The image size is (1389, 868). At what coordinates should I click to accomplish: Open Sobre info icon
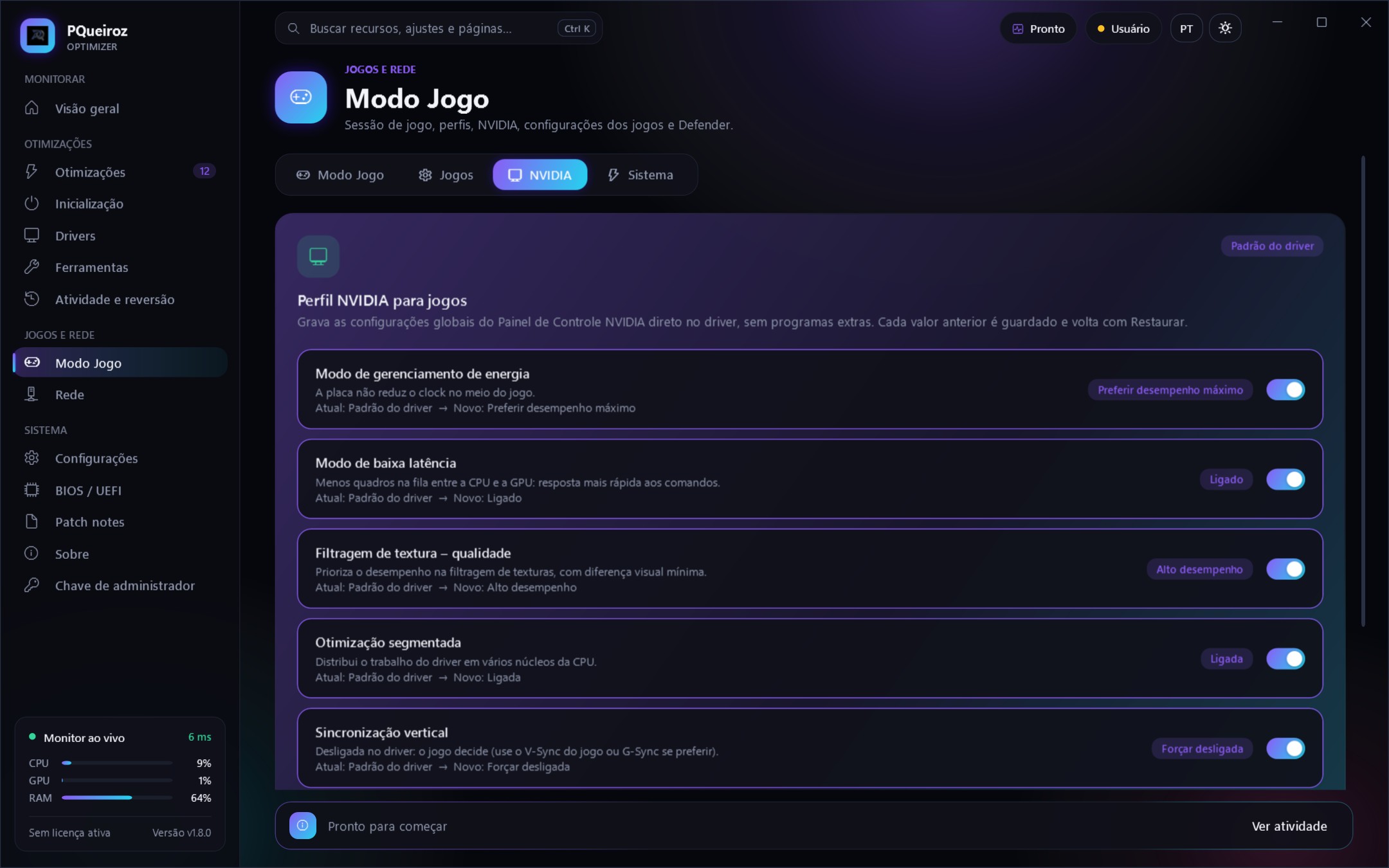pyautogui.click(x=32, y=554)
